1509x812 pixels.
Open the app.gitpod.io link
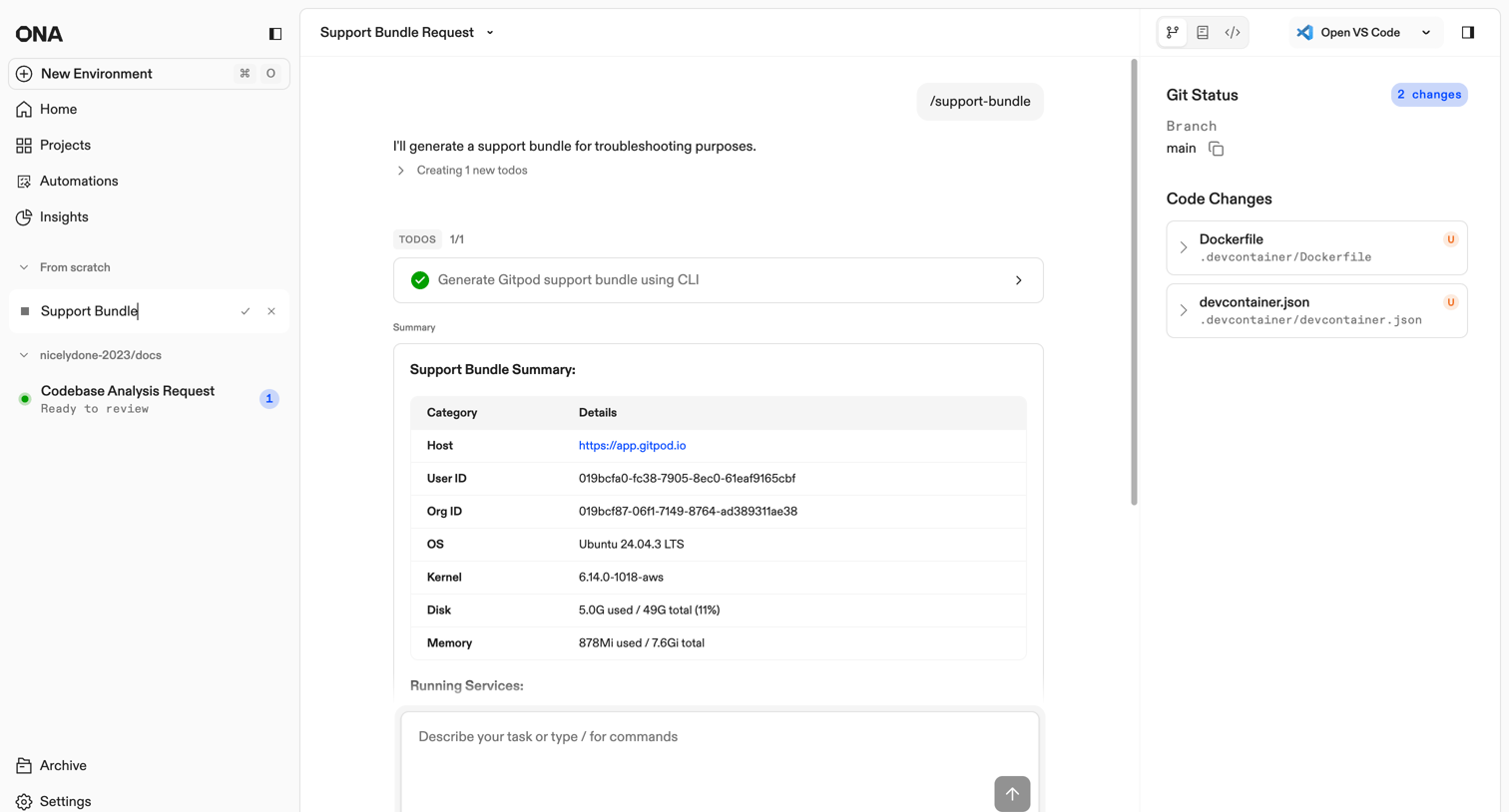click(632, 446)
